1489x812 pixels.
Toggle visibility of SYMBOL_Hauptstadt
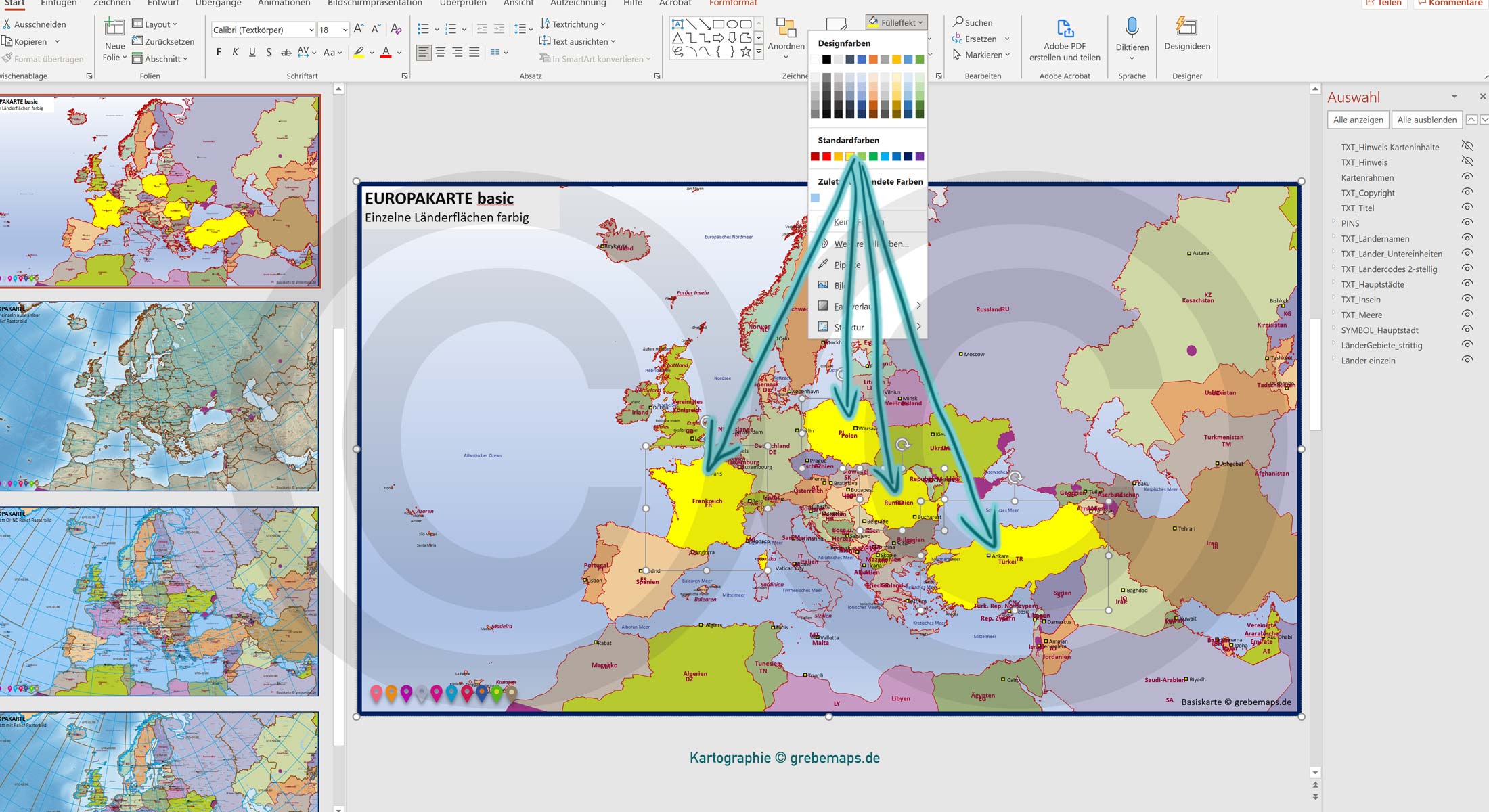click(x=1467, y=328)
